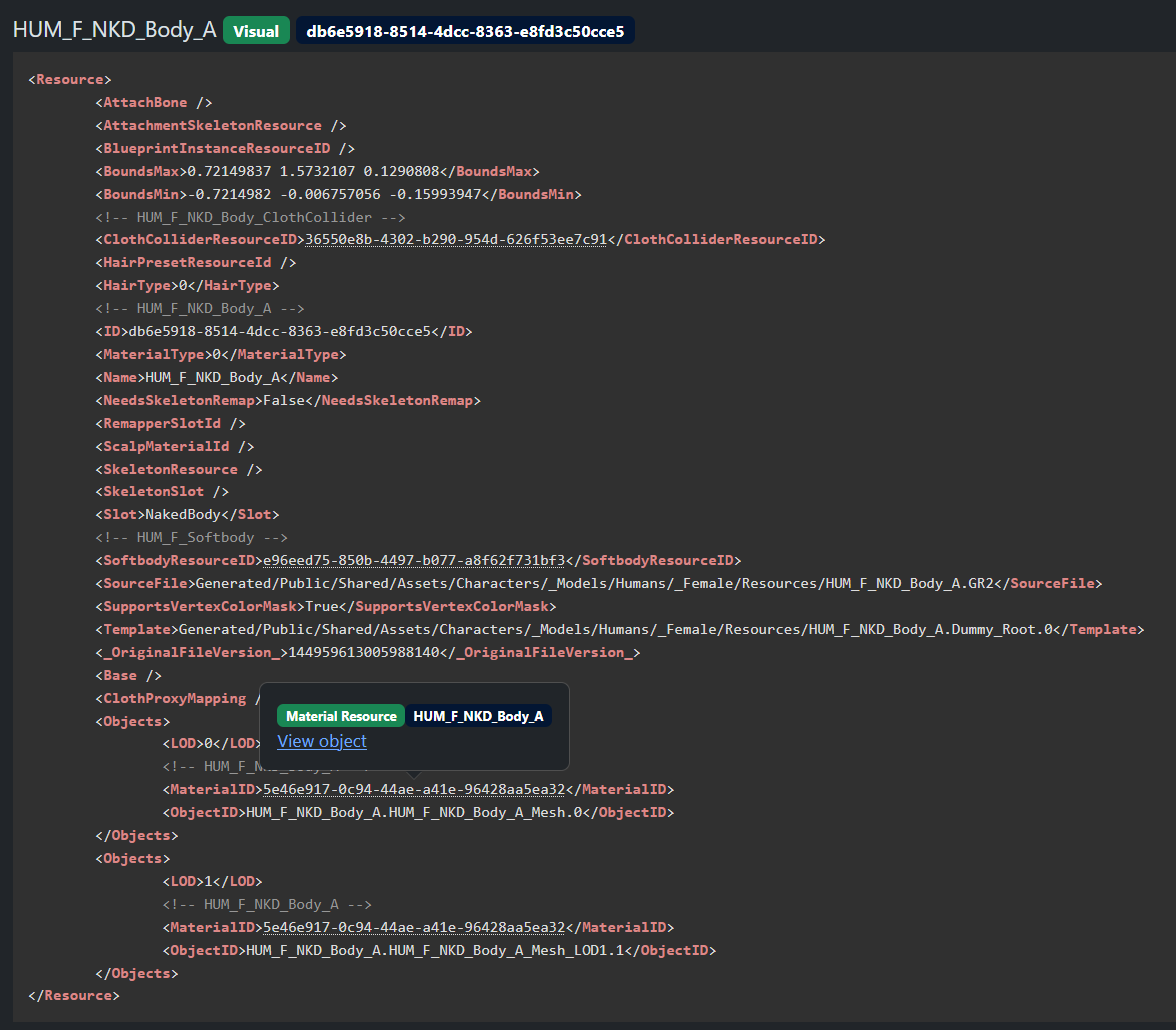Open the MaterialID GUID link under LOD 1
The height and width of the screenshot is (1030, 1176).
click(413, 927)
